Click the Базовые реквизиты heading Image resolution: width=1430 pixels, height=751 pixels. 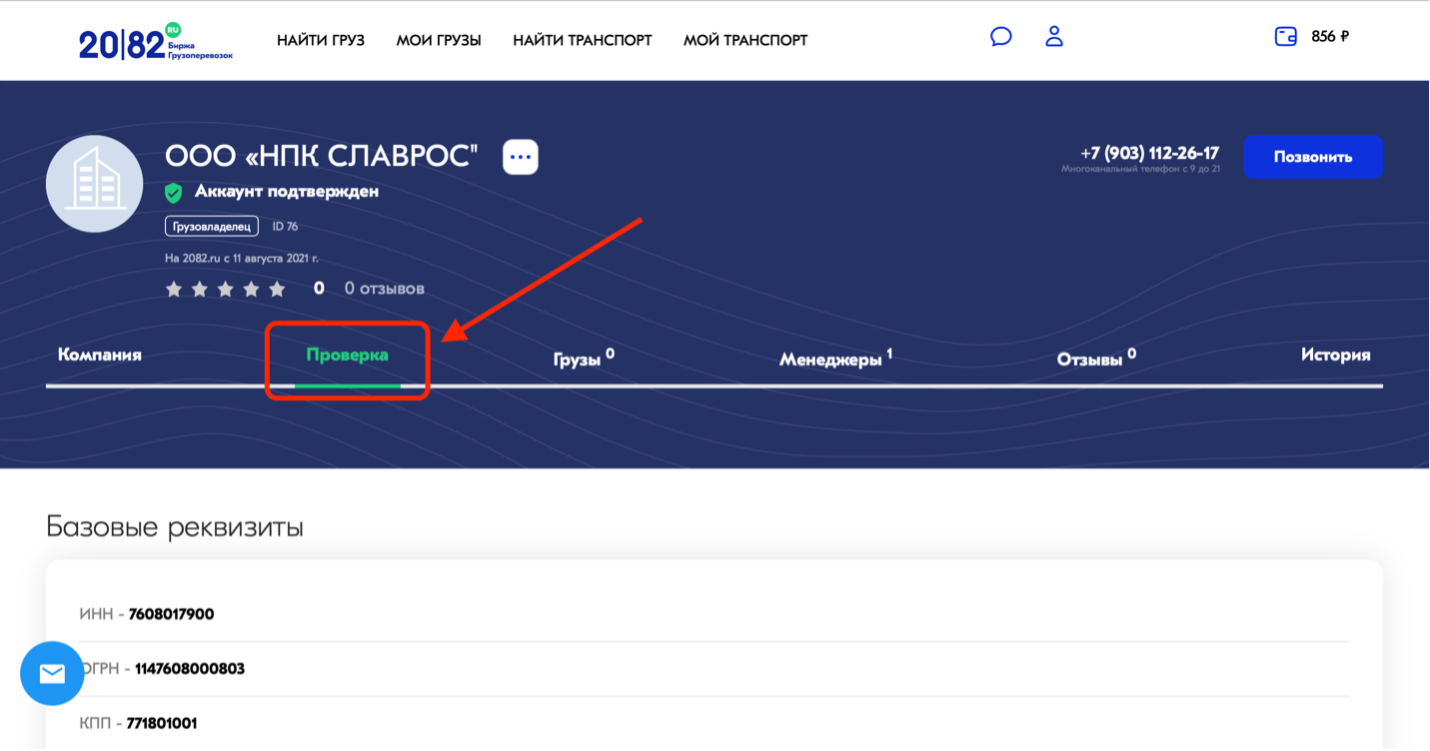click(x=175, y=527)
